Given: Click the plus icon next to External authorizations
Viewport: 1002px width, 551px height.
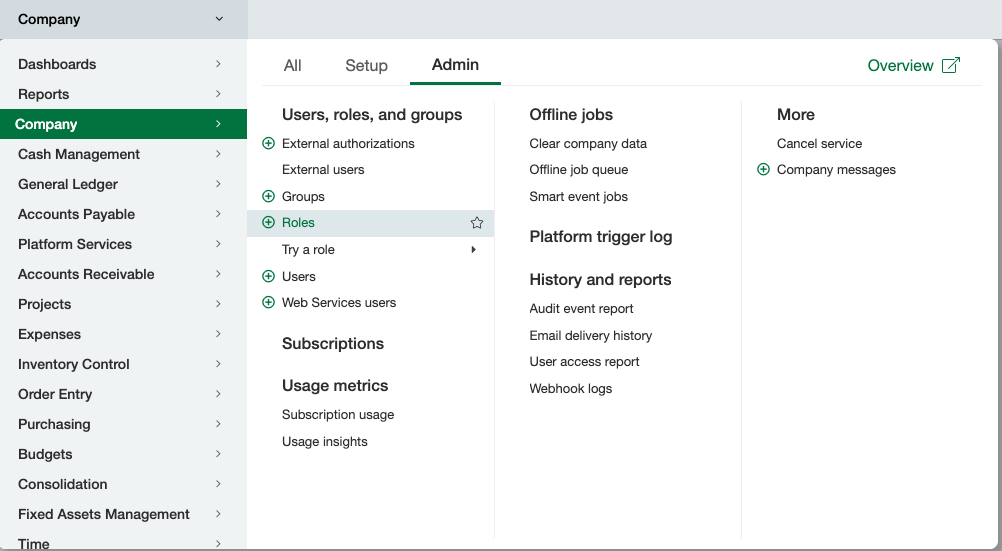Looking at the screenshot, I should coord(268,143).
